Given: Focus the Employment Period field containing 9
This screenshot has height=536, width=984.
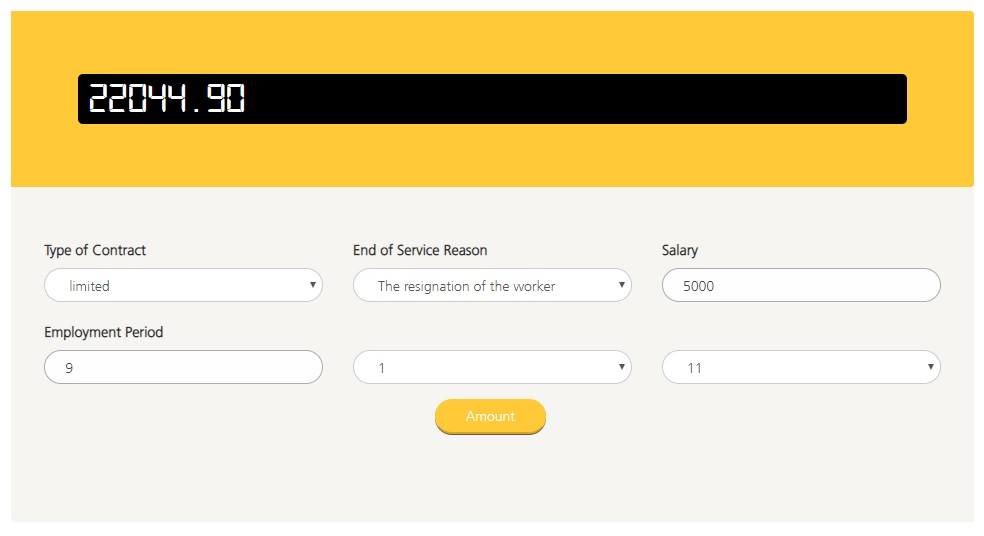Looking at the screenshot, I should pyautogui.click(x=183, y=367).
